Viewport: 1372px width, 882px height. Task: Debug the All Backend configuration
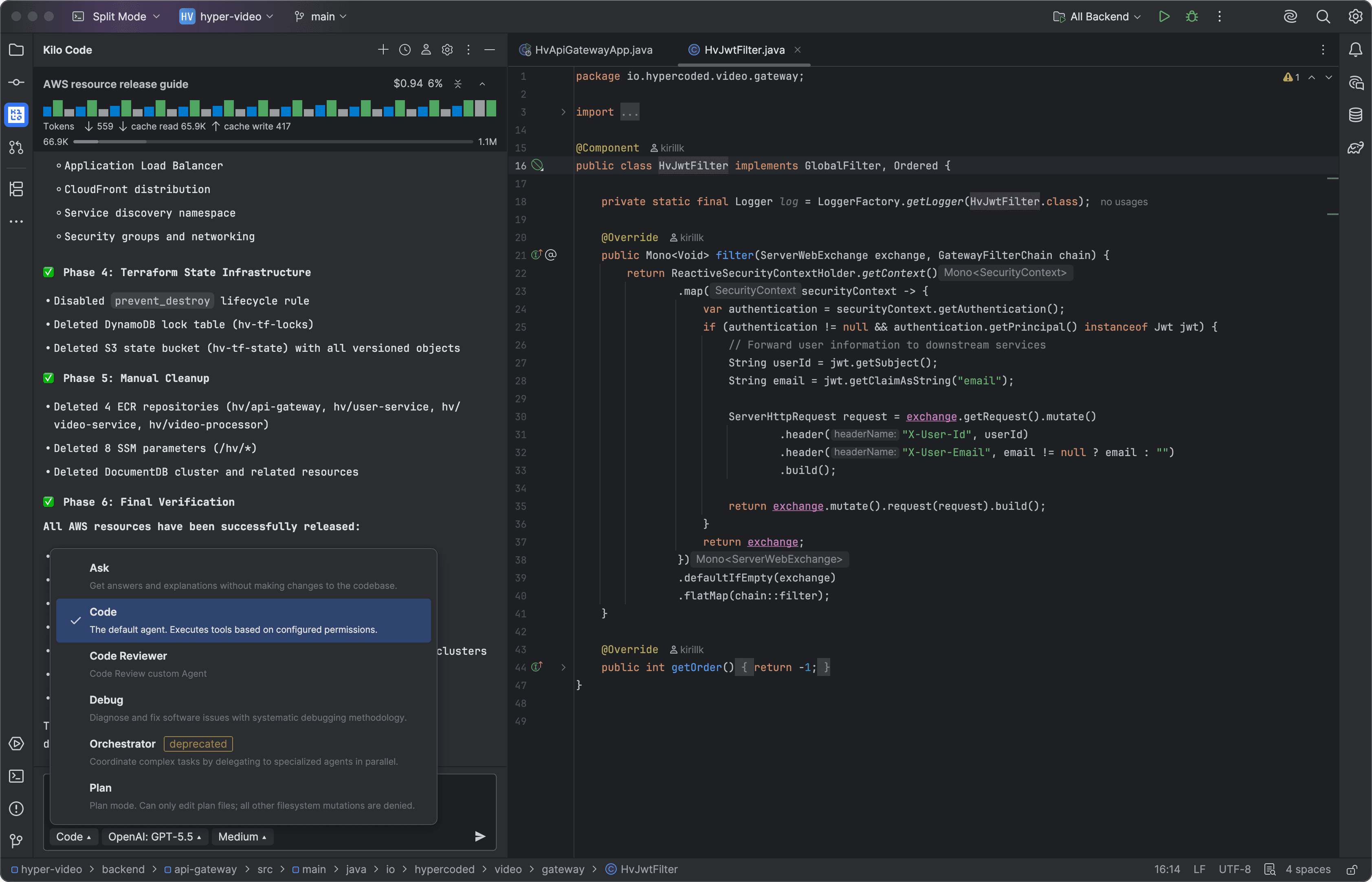coord(1192,17)
